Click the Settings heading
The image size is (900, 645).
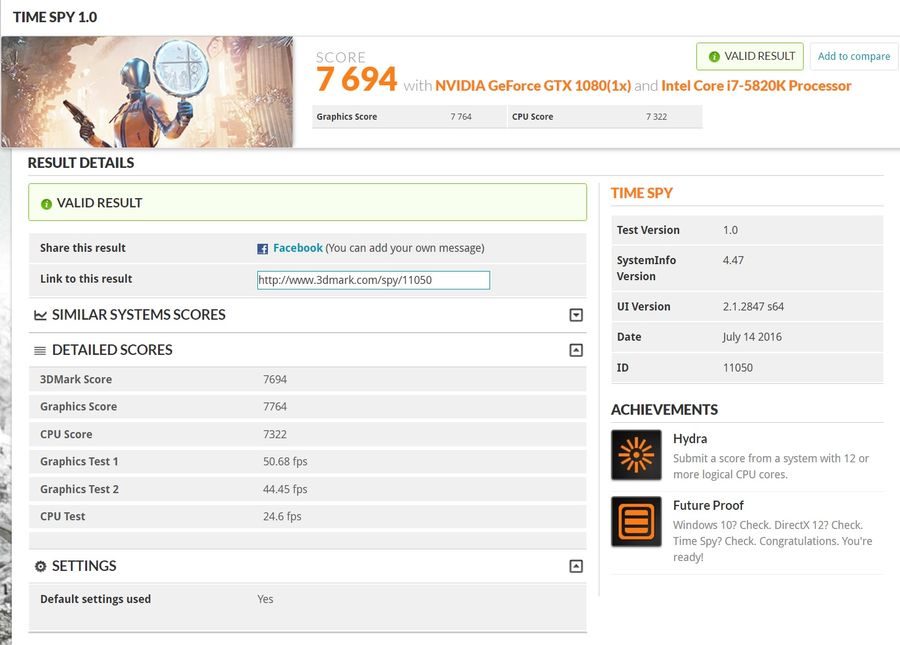click(x=84, y=566)
